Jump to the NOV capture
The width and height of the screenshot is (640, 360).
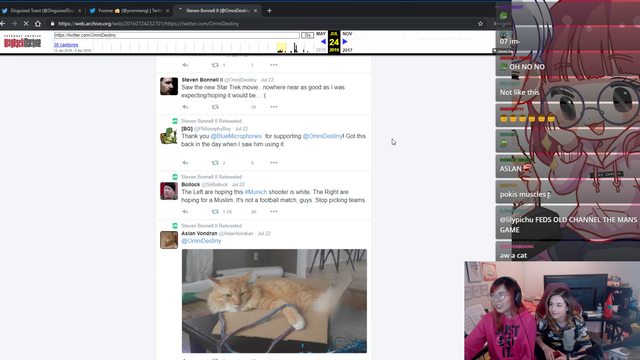pos(347,34)
